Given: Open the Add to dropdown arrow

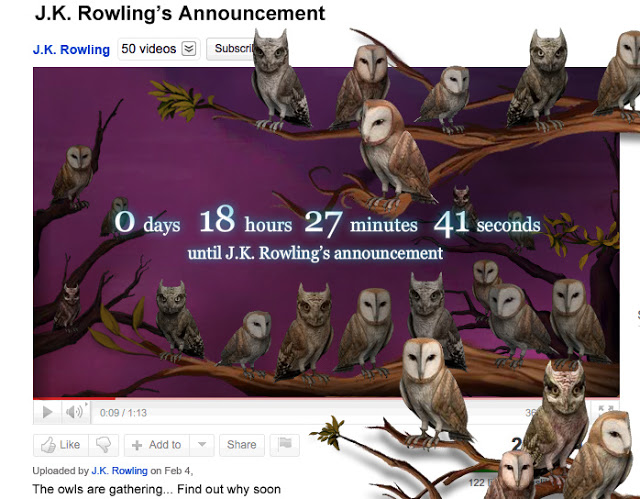Looking at the screenshot, I should click(x=202, y=445).
